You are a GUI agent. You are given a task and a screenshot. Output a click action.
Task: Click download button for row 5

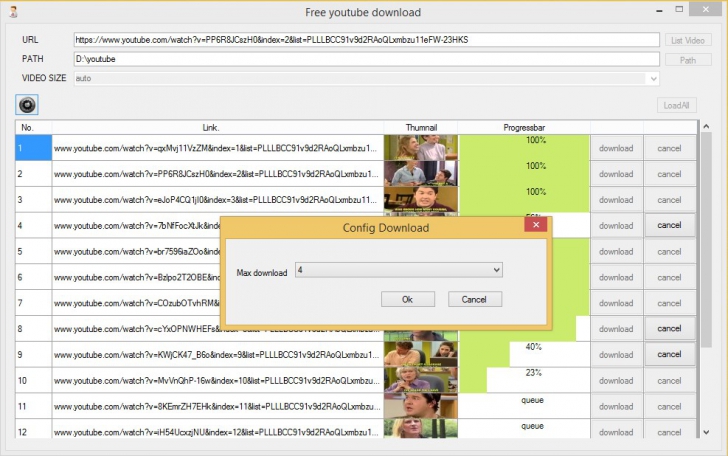(x=616, y=252)
